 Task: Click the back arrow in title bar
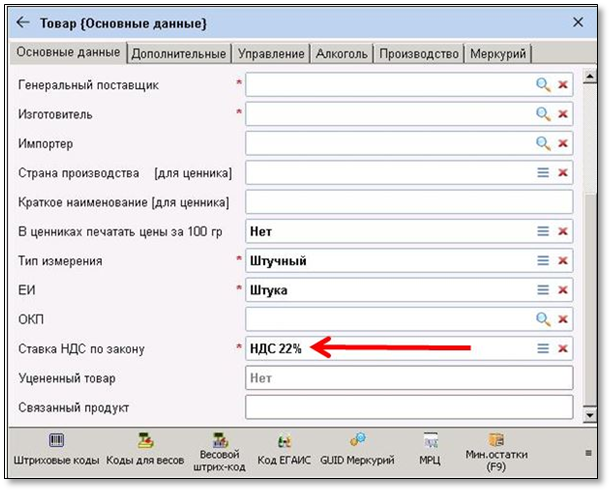pos(23,22)
